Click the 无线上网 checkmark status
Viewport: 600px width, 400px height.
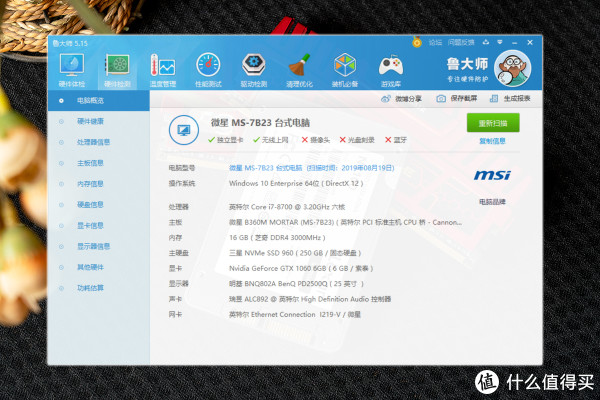[x=271, y=140]
